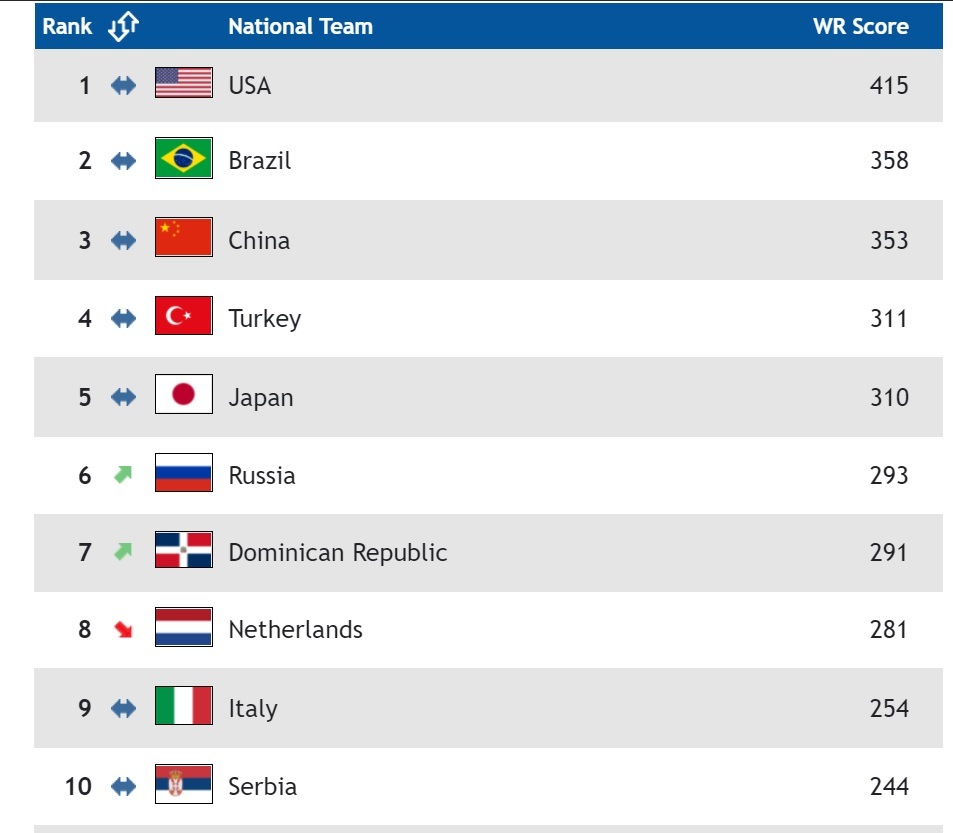Open the Netherlands team link

pos(295,630)
